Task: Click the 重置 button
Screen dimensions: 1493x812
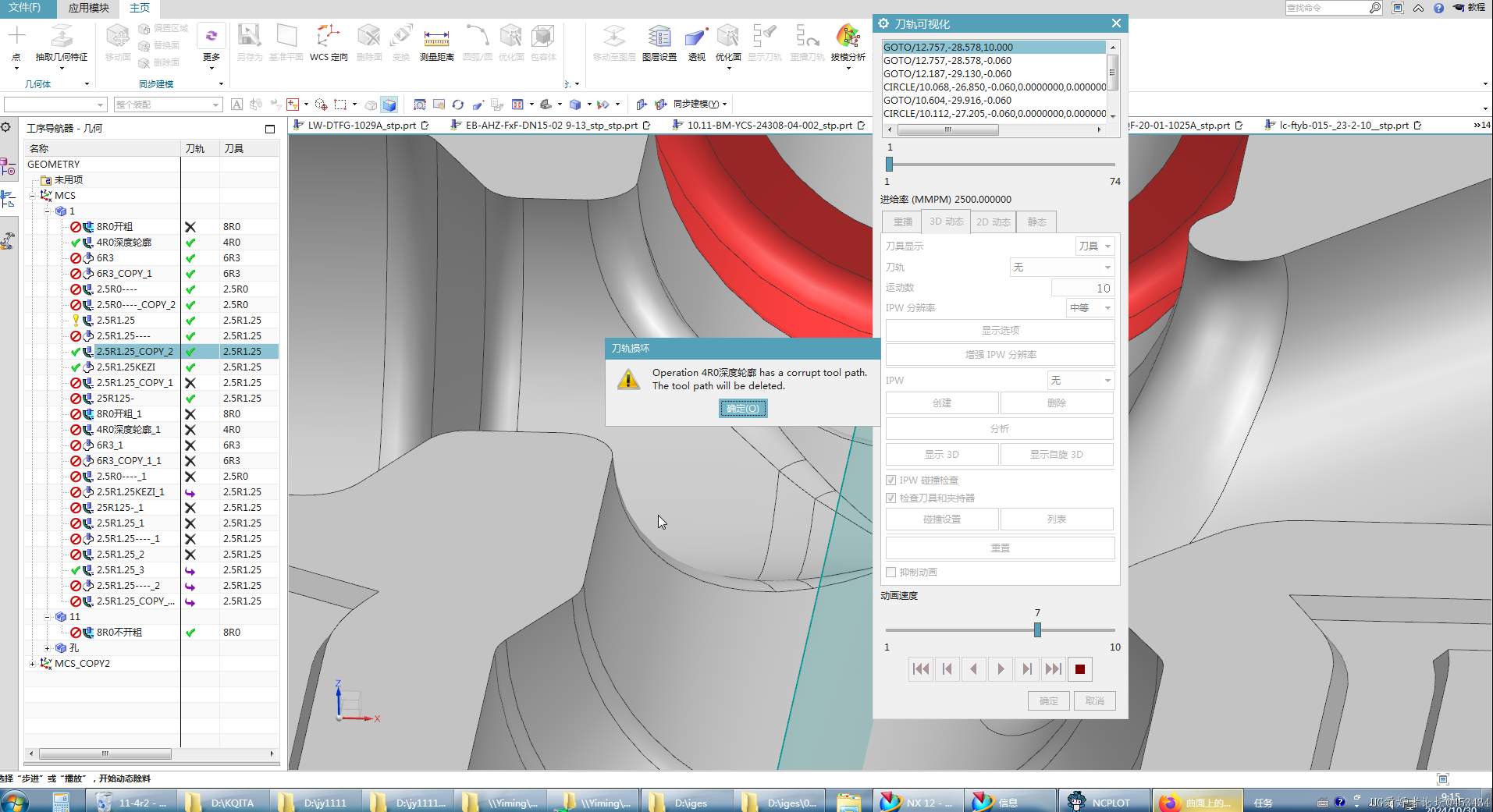Action: (x=1000, y=548)
